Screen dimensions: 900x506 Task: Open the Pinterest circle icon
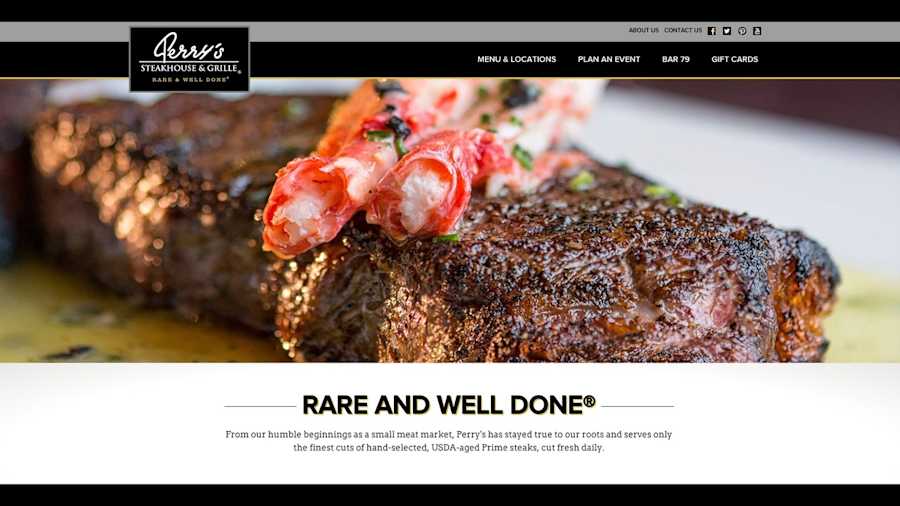point(742,31)
